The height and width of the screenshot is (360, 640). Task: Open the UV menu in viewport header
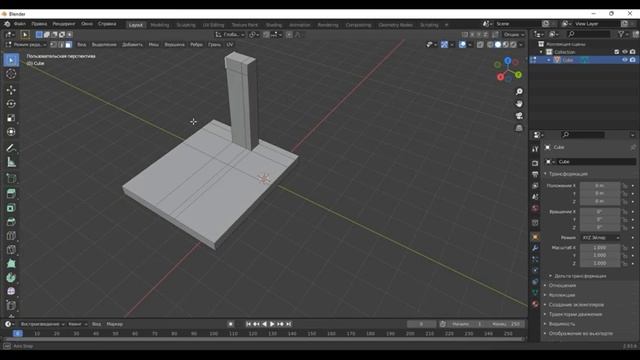pos(230,44)
